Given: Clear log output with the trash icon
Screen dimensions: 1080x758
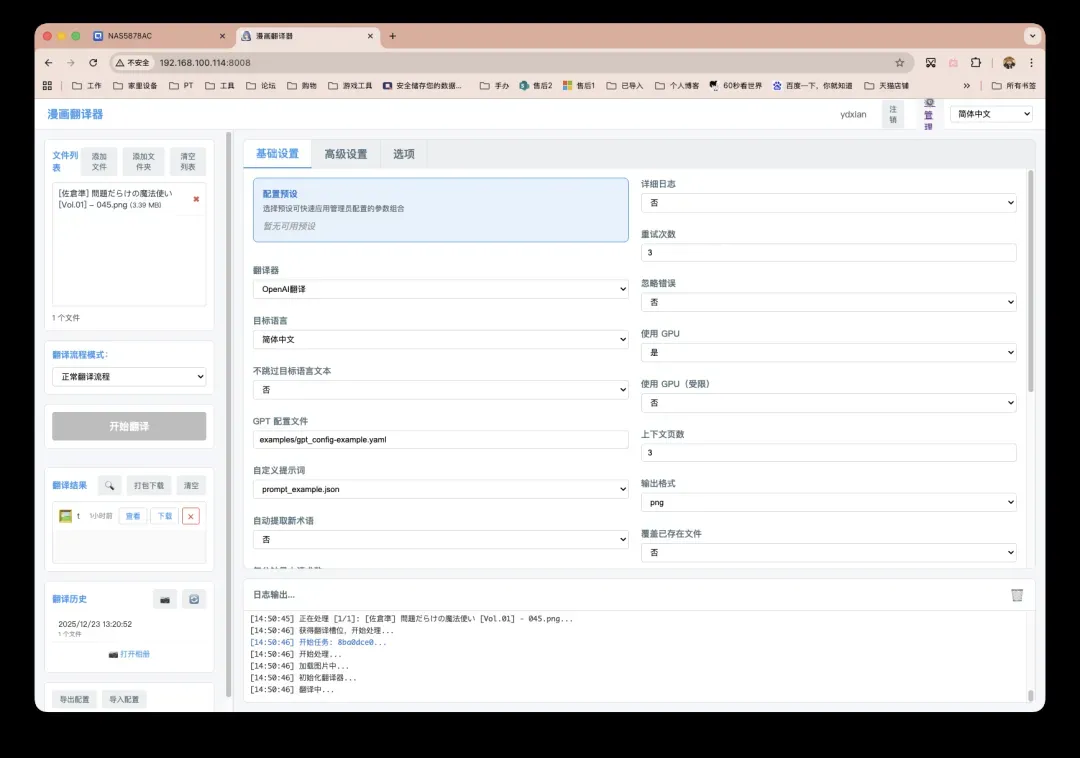Looking at the screenshot, I should coord(1017,595).
